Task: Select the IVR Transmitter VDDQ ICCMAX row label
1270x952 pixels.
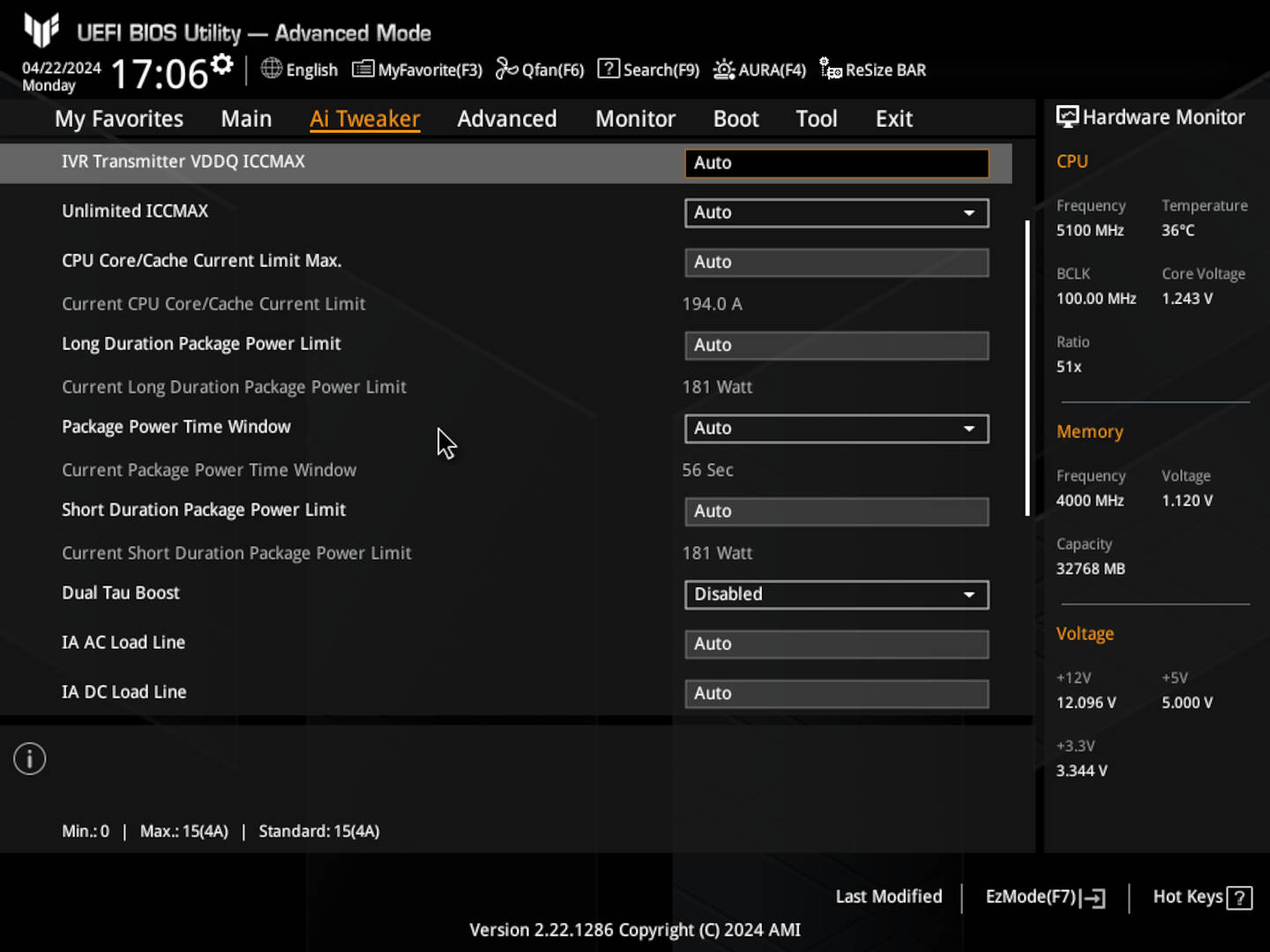Action: tap(183, 161)
